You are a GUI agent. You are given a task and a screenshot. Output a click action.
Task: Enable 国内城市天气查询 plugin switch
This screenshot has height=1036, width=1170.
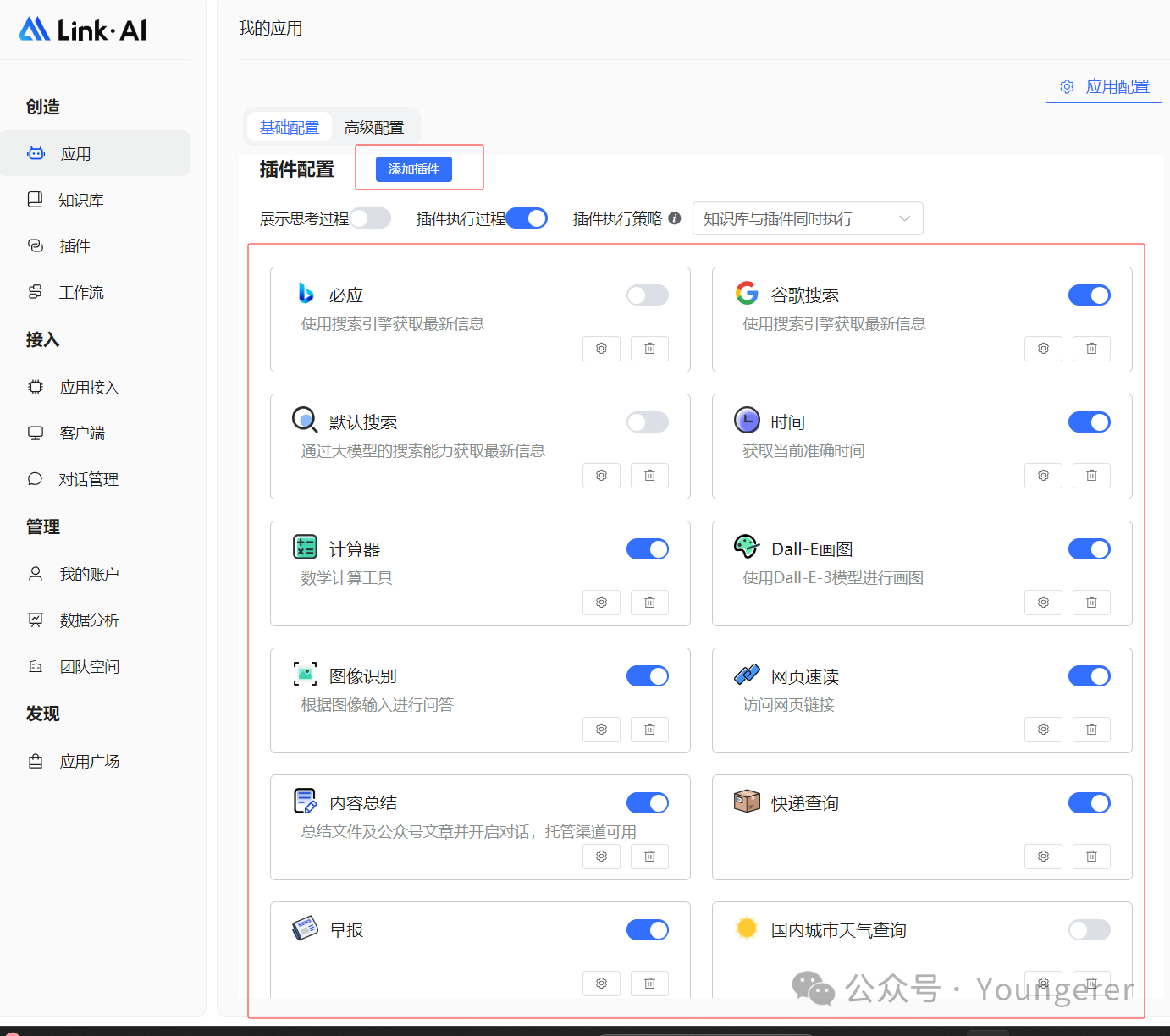pyautogui.click(x=1089, y=930)
